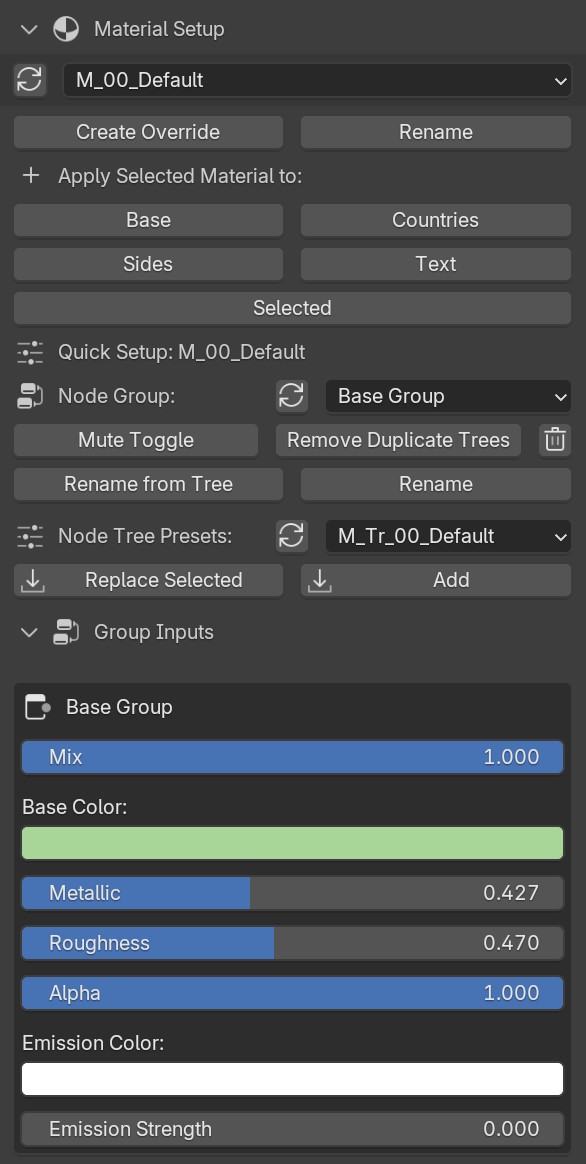Apply material to Countries
586x1164 pixels.
point(436,220)
